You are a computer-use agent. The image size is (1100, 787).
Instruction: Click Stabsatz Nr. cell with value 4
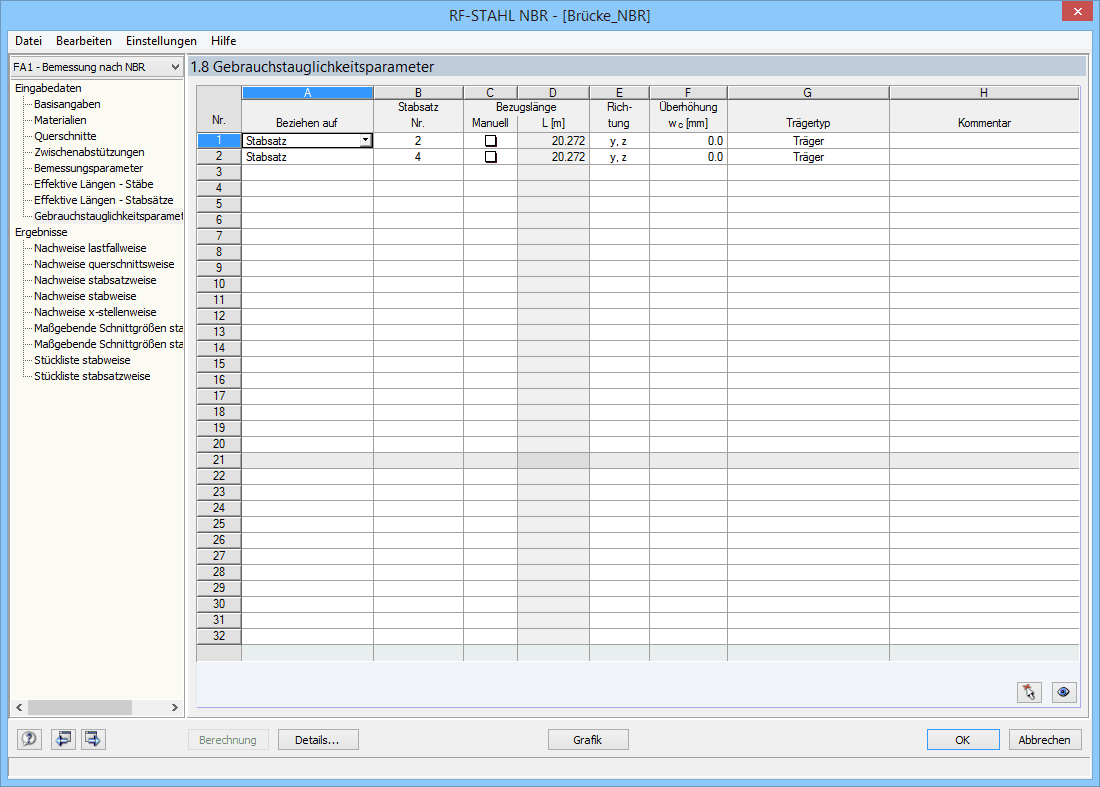[418, 157]
